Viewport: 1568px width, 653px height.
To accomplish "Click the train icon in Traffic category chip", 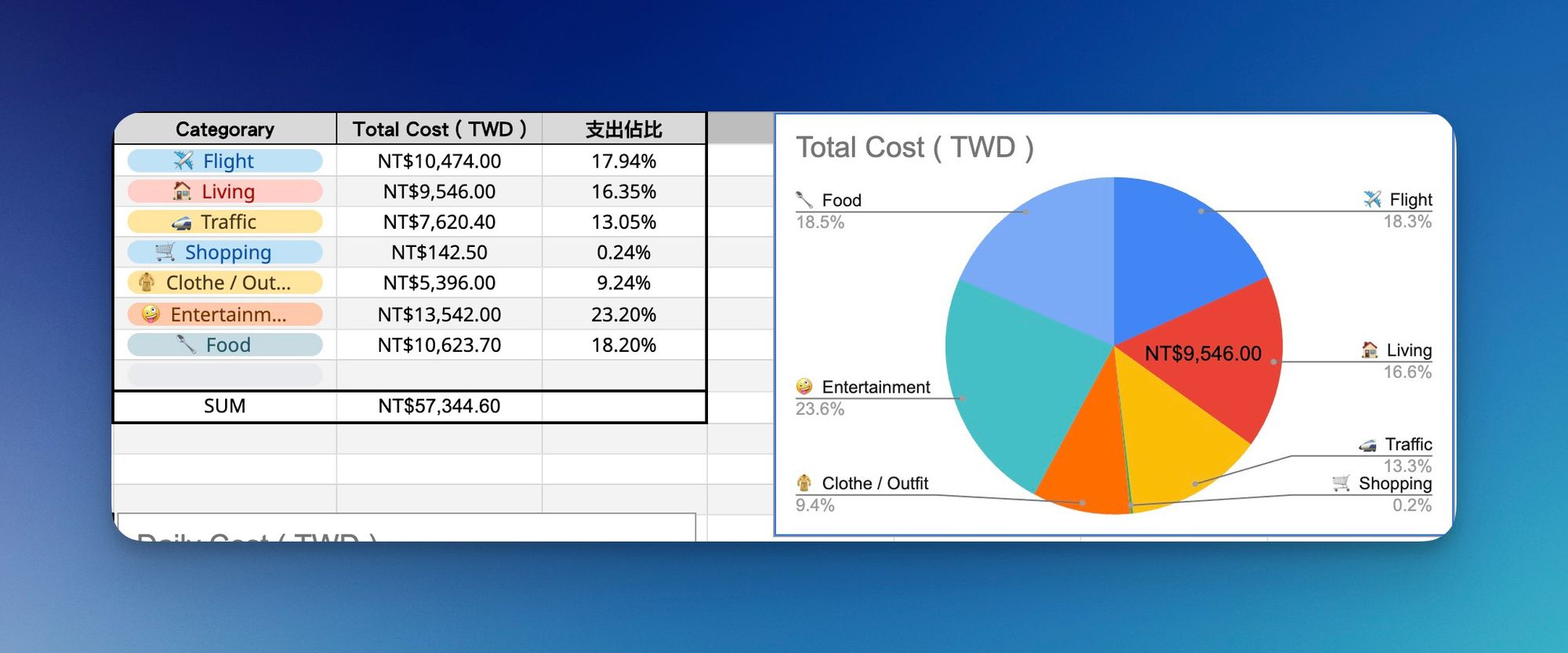I will 181,223.
